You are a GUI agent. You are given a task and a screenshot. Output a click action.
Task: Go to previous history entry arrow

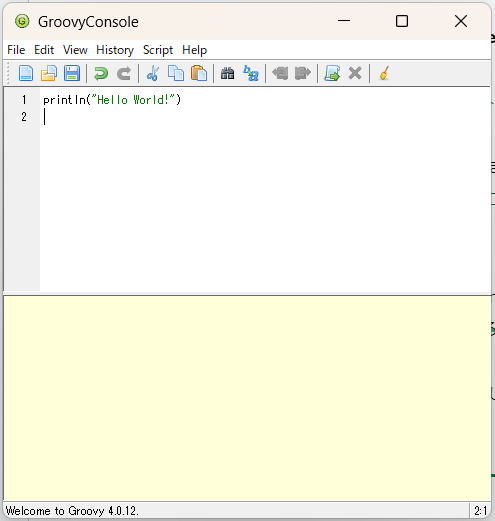click(280, 73)
